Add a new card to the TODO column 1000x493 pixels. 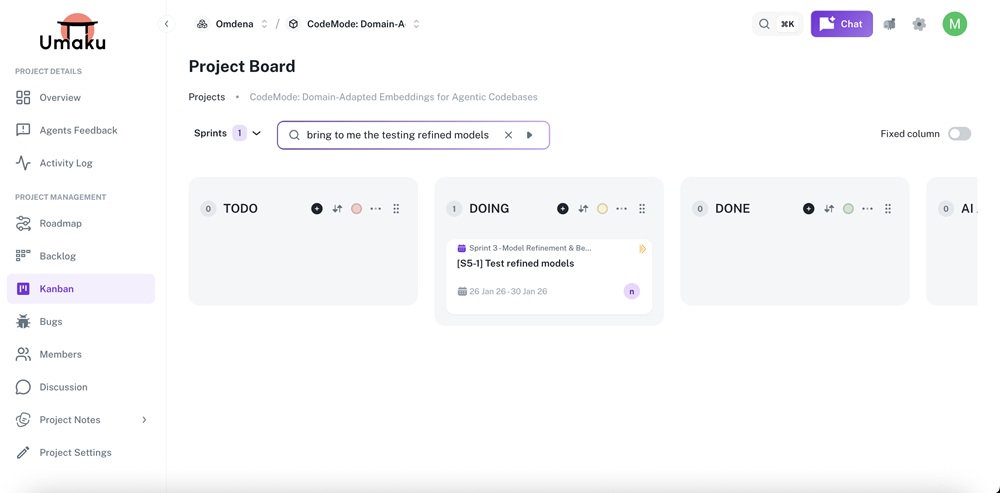317,209
